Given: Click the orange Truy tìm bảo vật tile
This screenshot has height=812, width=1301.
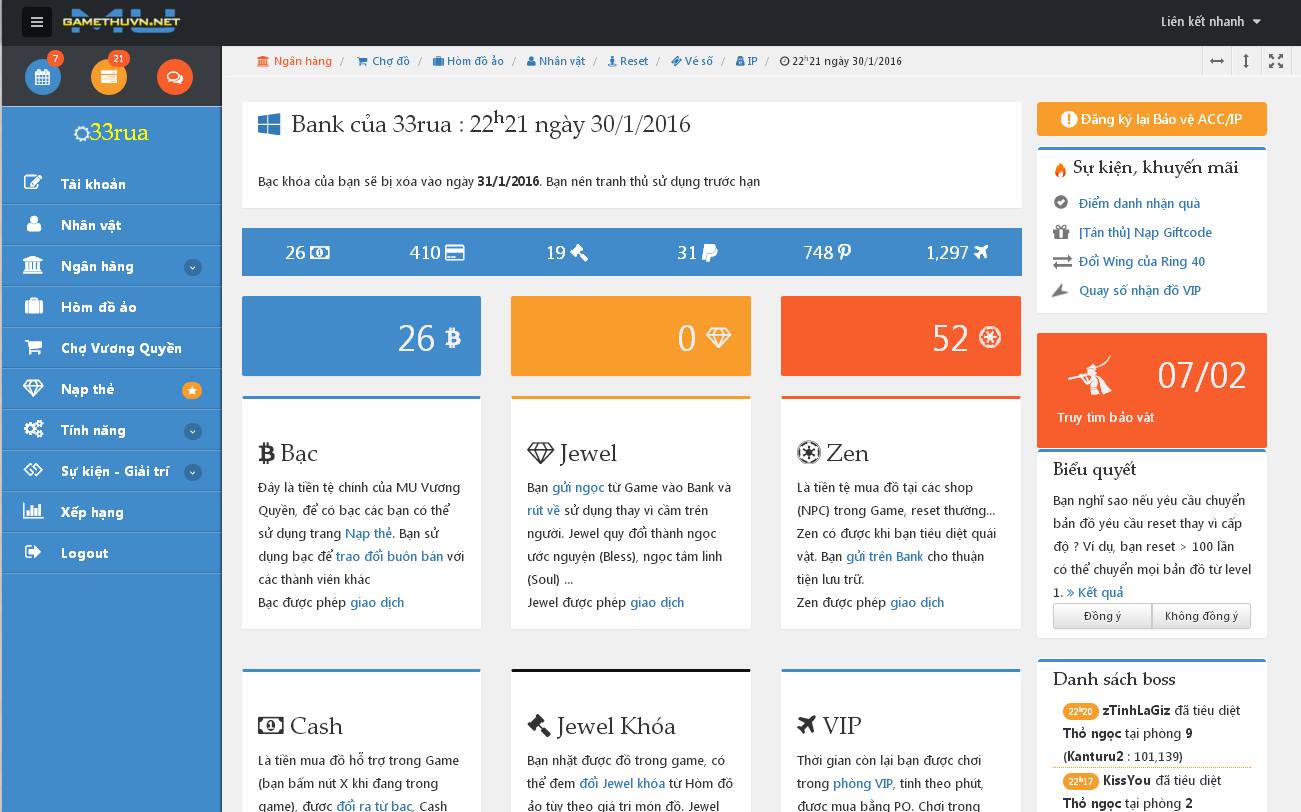Looking at the screenshot, I should (x=1152, y=390).
